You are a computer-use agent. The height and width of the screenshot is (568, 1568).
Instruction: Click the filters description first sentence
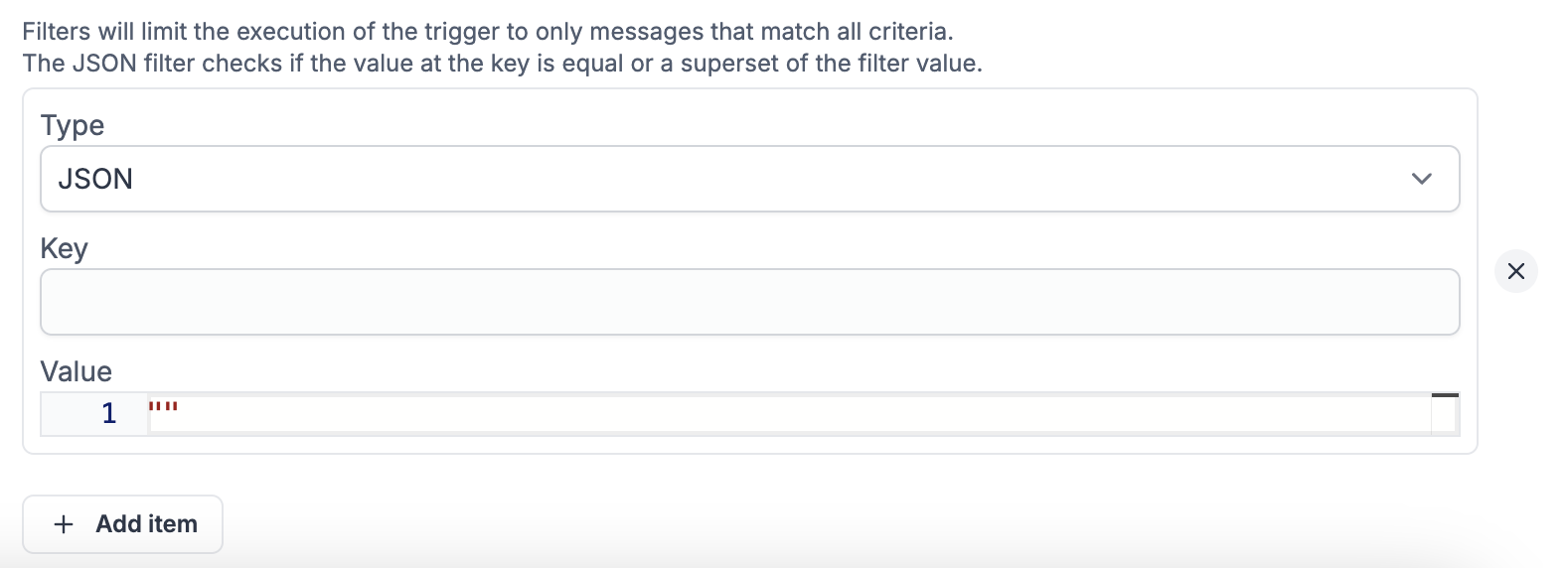click(x=487, y=32)
